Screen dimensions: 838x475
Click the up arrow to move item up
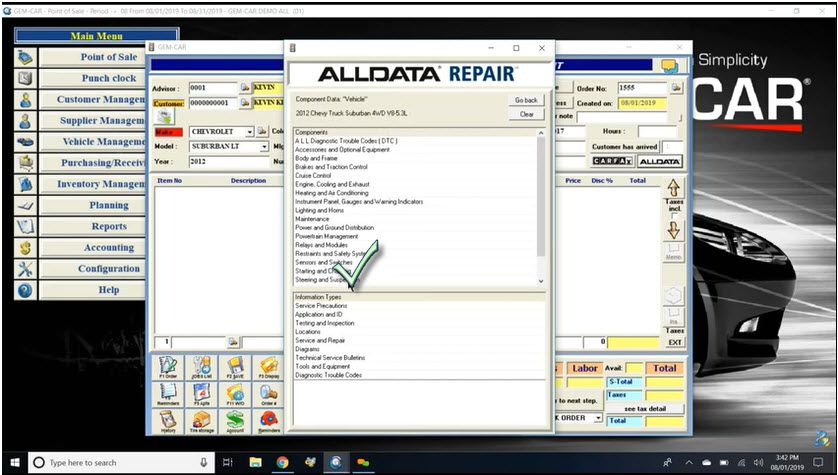point(673,188)
